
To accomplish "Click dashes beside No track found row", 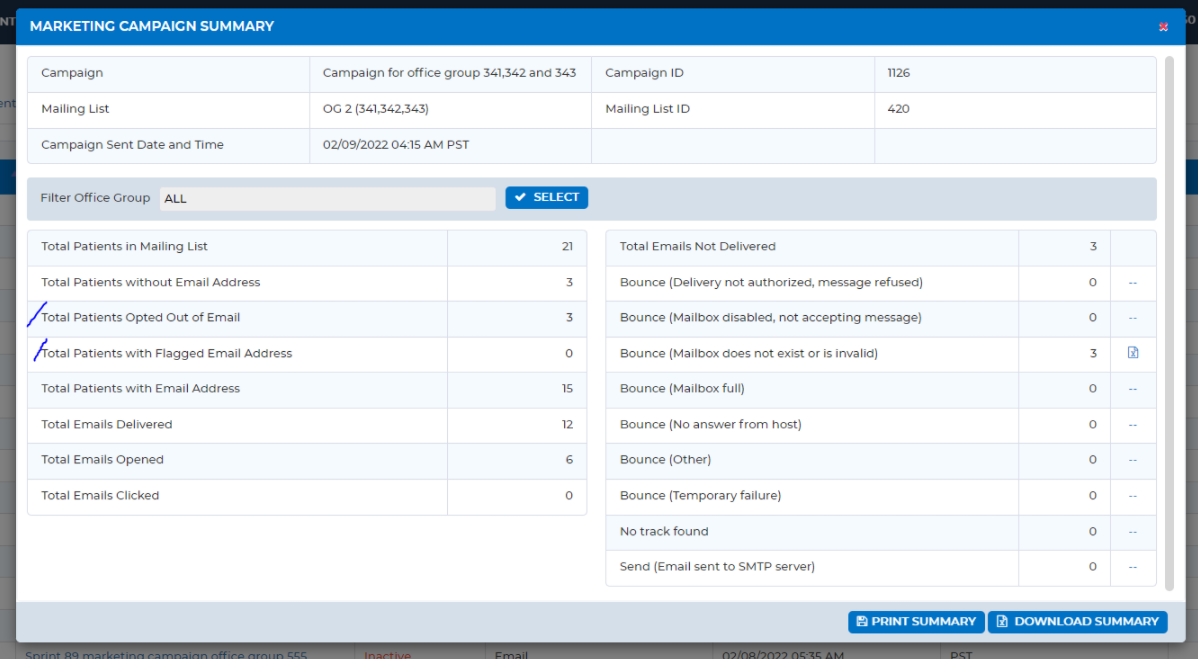I will point(1133,531).
